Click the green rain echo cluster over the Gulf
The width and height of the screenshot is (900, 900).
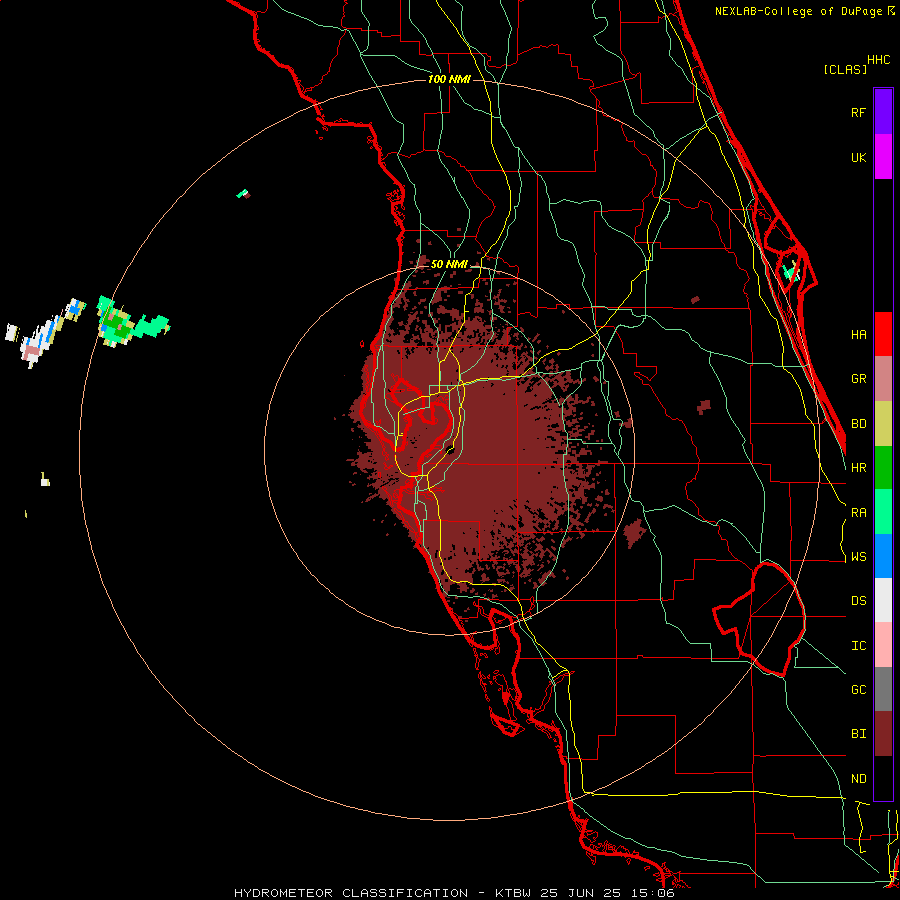[132, 321]
